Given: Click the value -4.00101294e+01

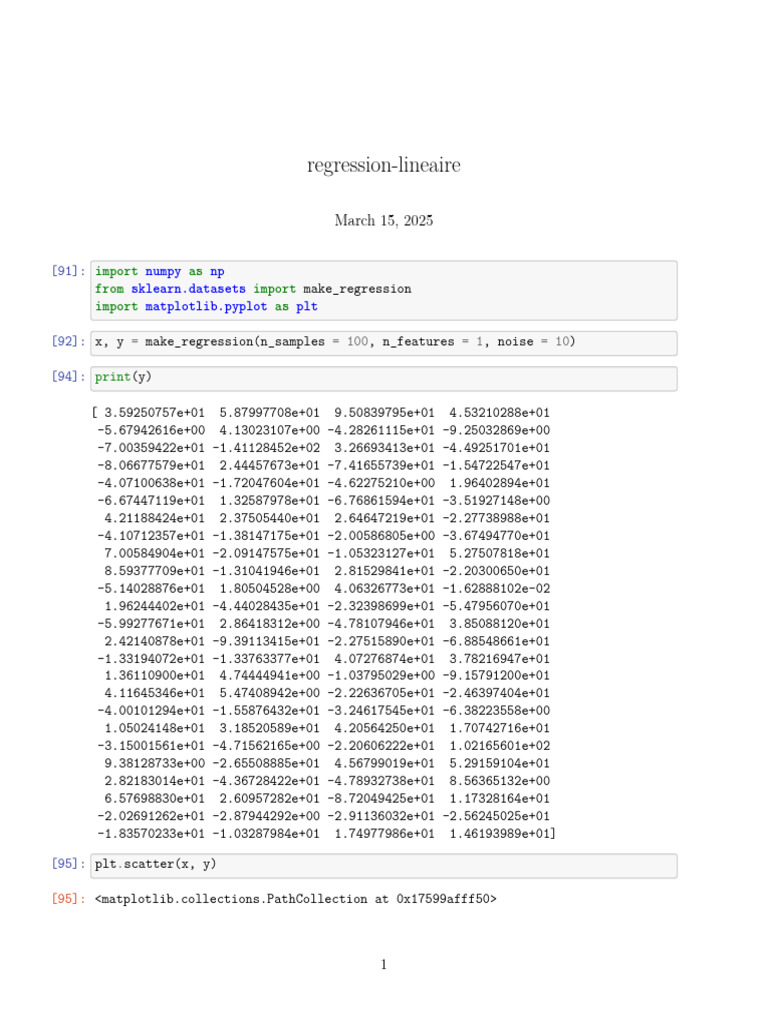Looking at the screenshot, I should (151, 711).
